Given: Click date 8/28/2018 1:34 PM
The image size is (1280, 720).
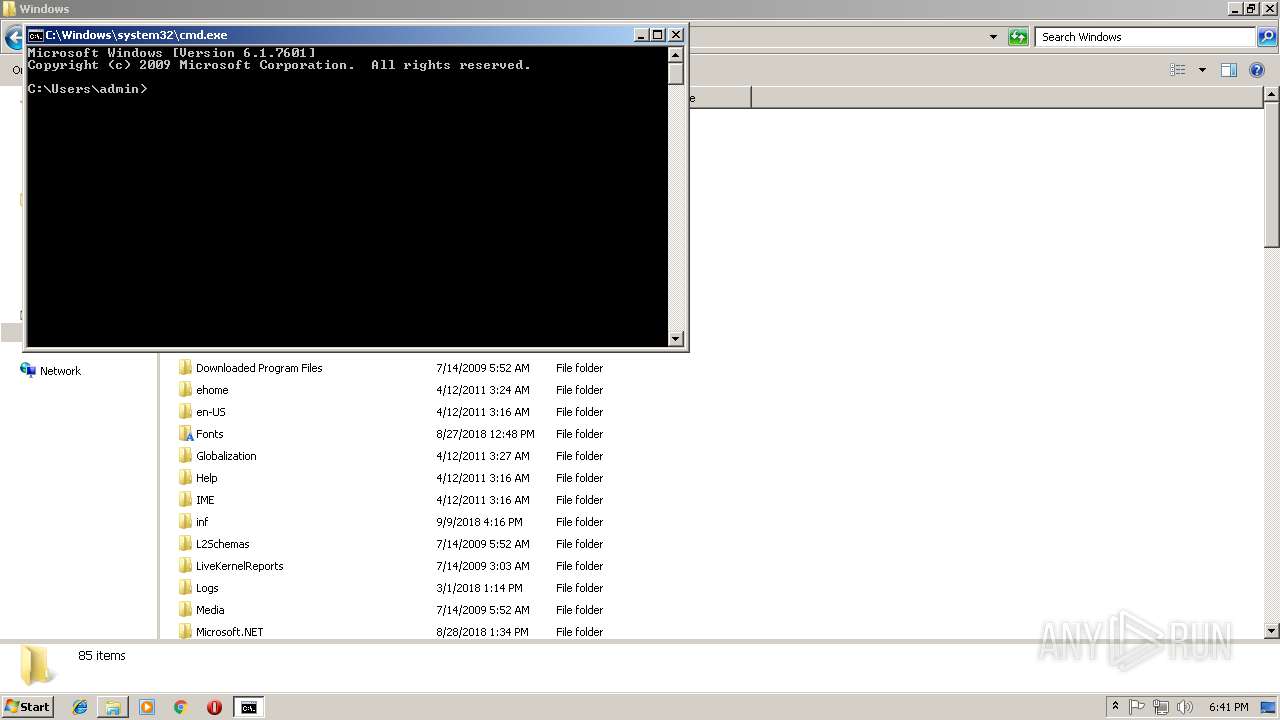Looking at the screenshot, I should 482,632.
